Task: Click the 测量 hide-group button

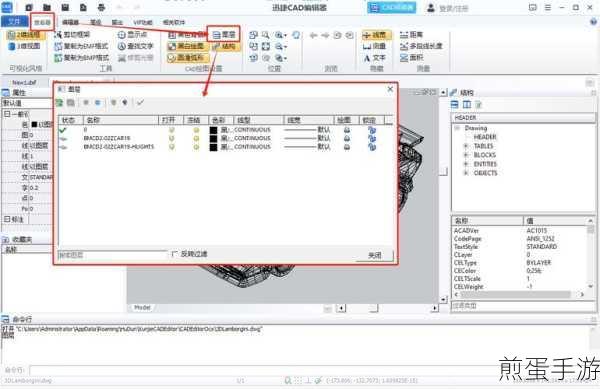Action: [375, 46]
